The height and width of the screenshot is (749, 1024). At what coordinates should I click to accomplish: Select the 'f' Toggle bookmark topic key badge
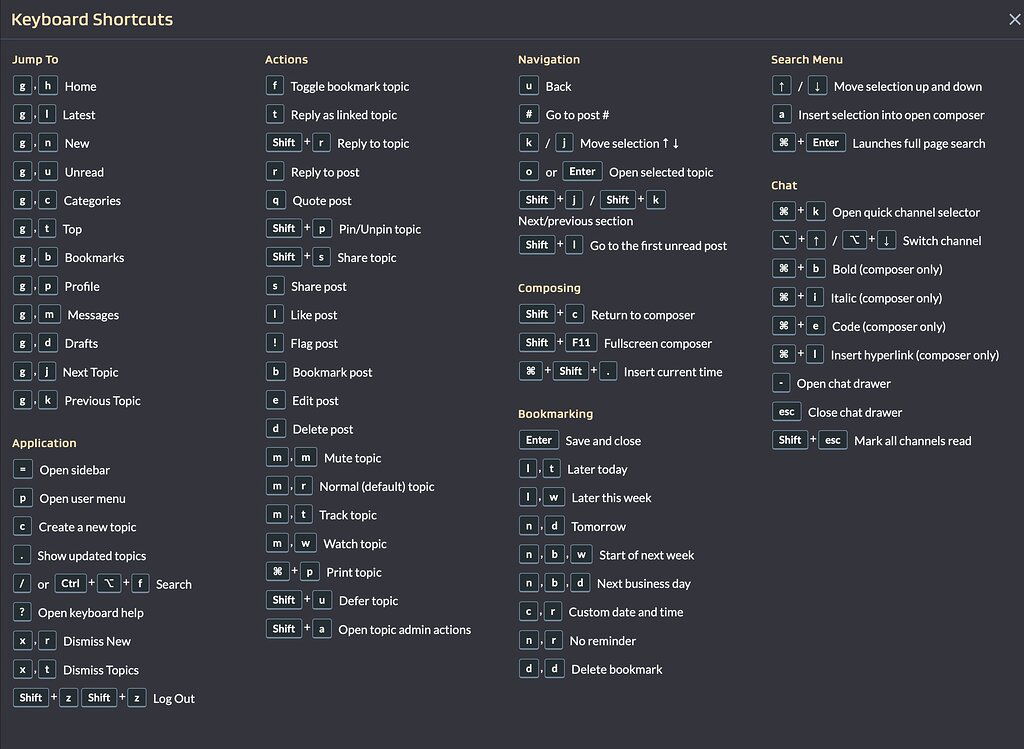(x=275, y=86)
